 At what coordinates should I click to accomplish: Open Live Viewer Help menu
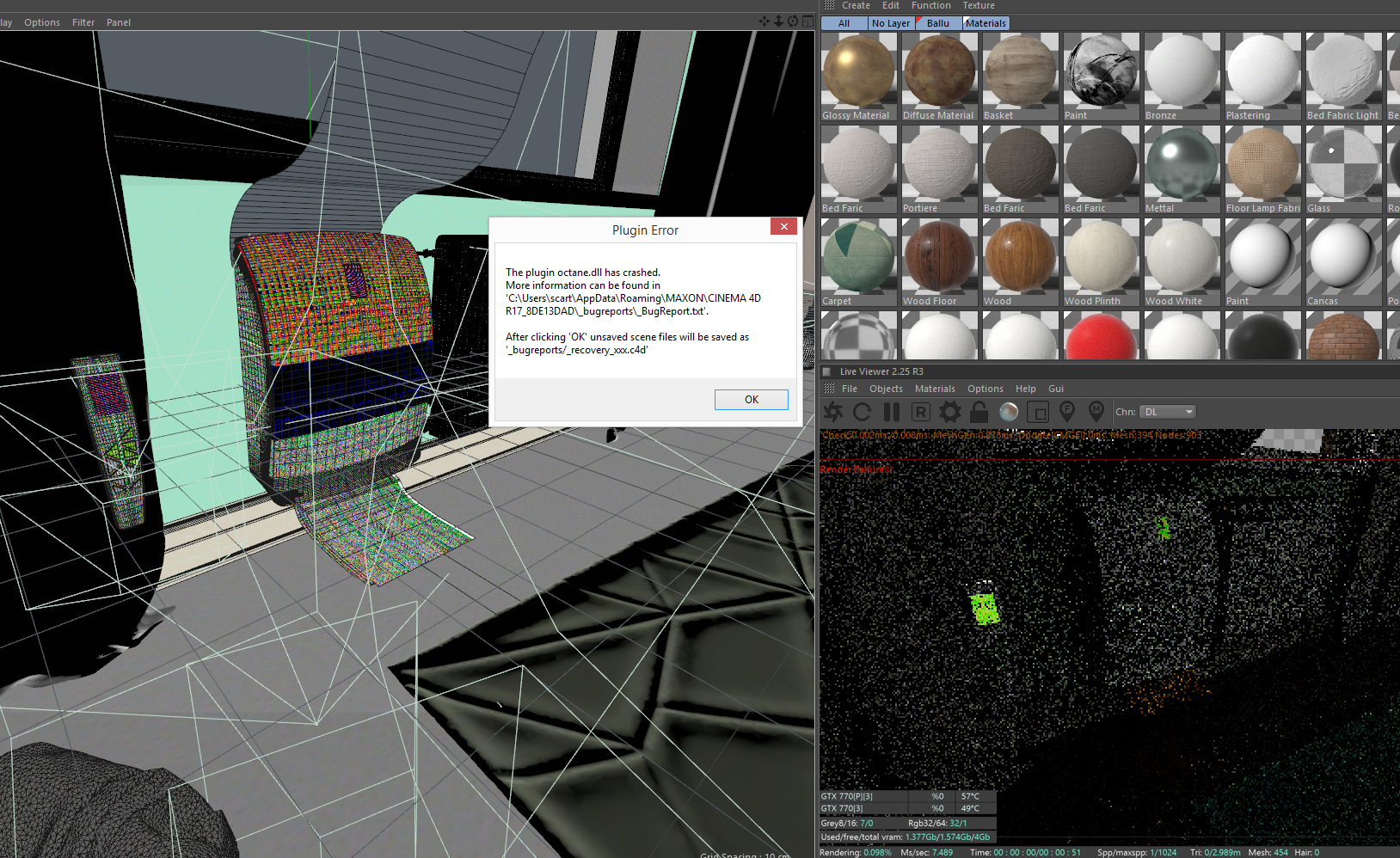coord(1026,389)
